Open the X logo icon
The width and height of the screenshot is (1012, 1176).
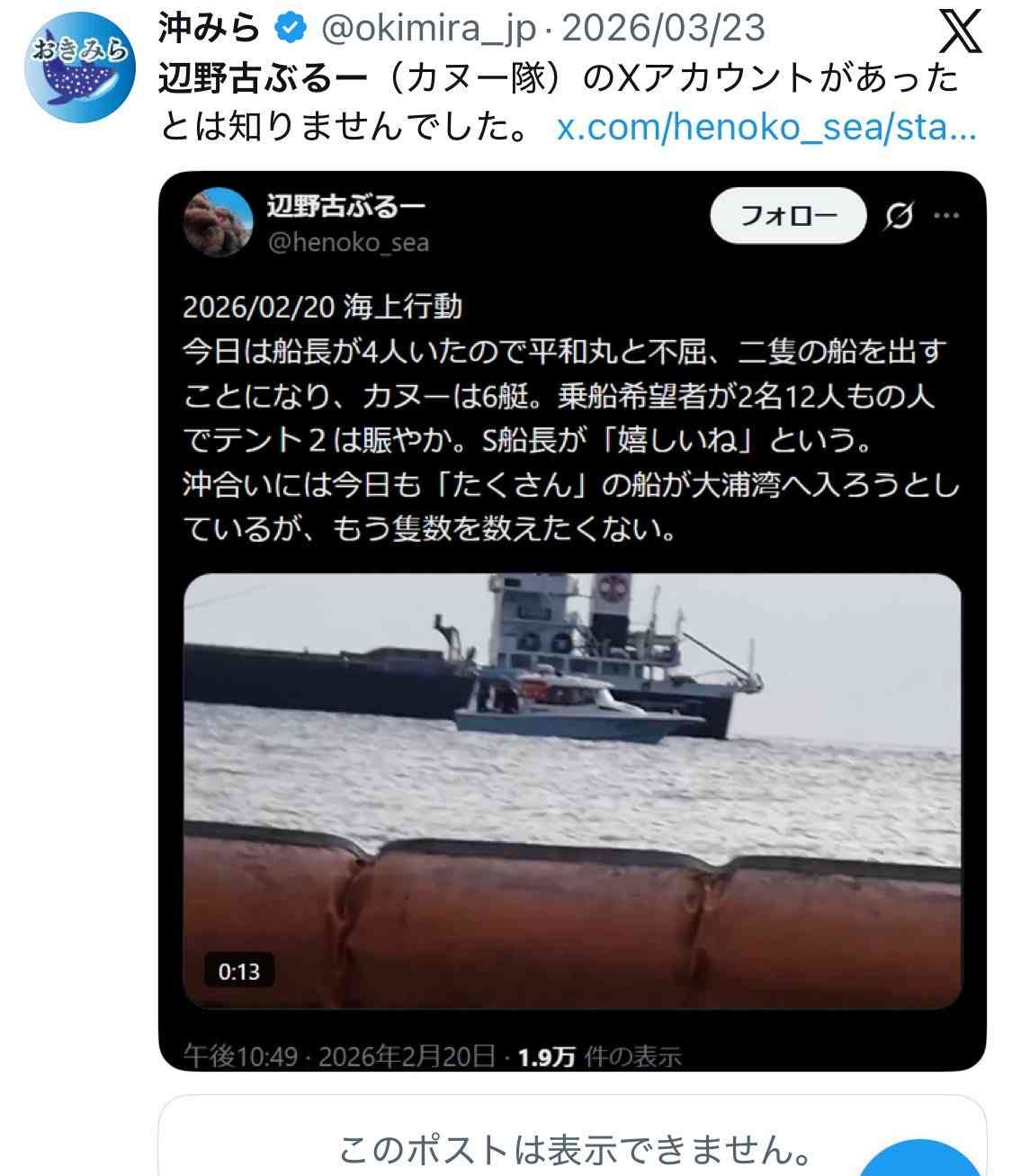[961, 31]
